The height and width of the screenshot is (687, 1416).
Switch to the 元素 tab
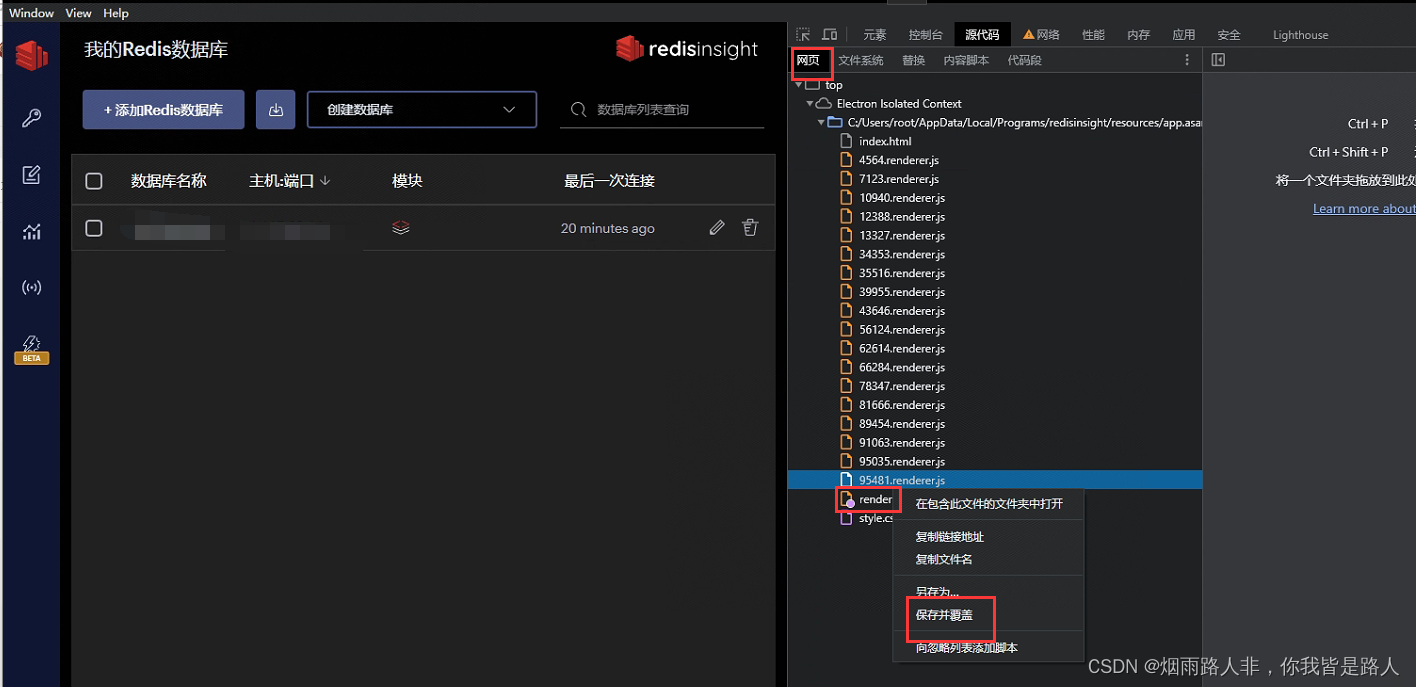(x=874, y=35)
